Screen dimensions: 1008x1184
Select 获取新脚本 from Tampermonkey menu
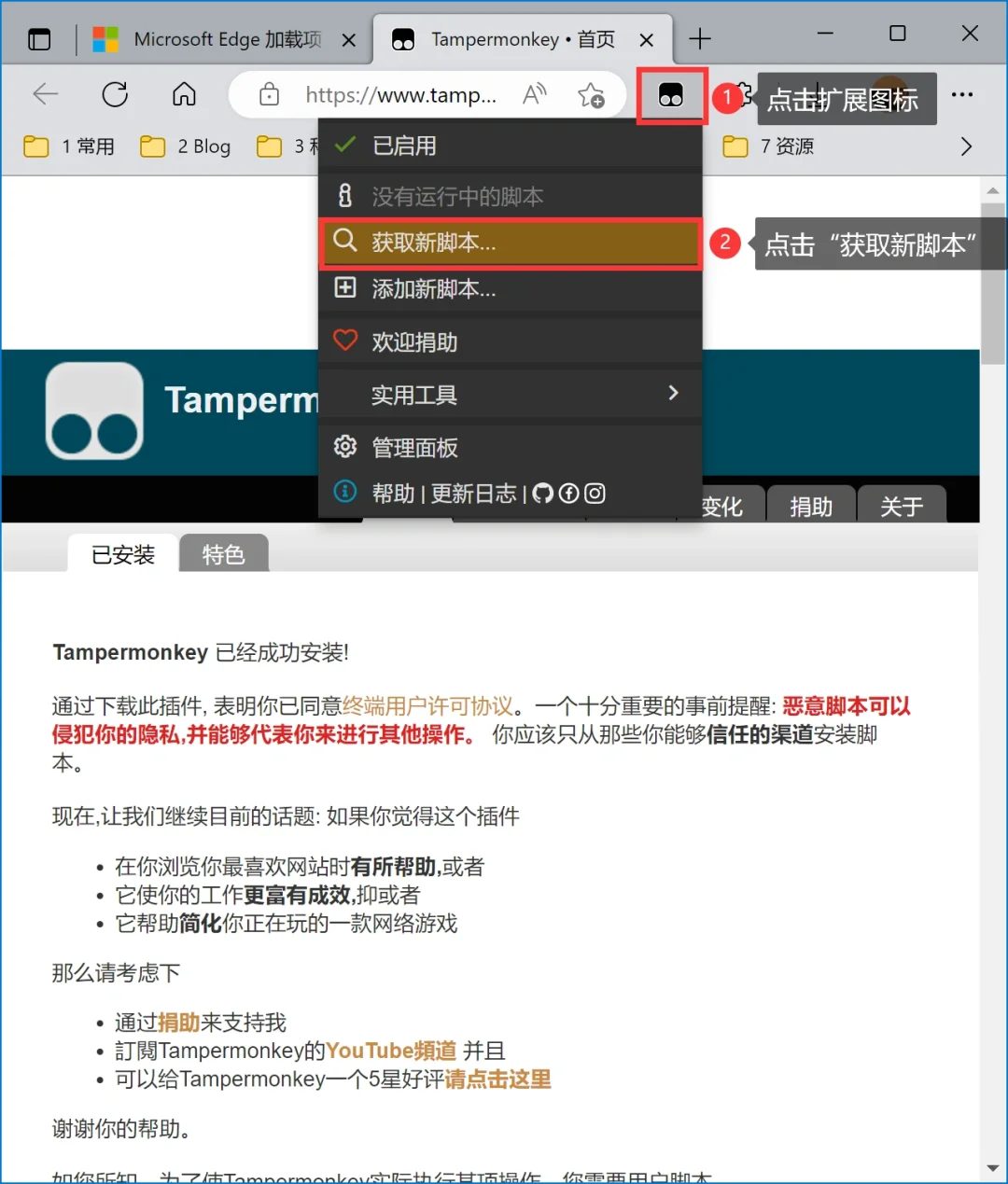click(511, 243)
